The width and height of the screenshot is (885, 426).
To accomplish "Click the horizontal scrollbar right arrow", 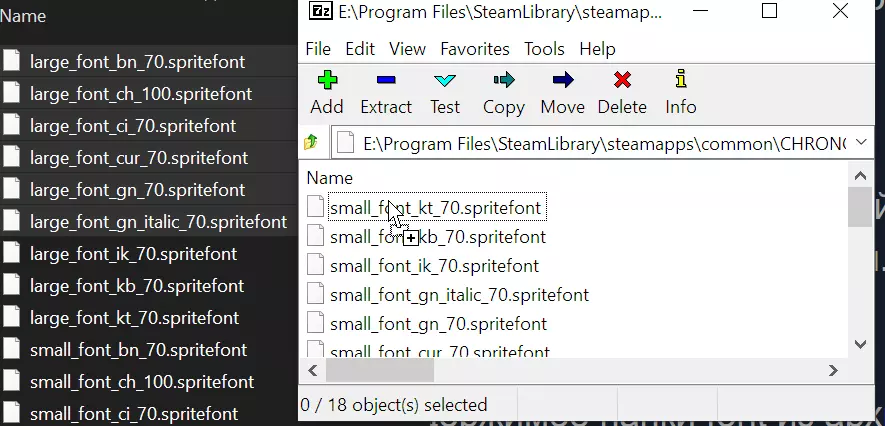I will 833,370.
